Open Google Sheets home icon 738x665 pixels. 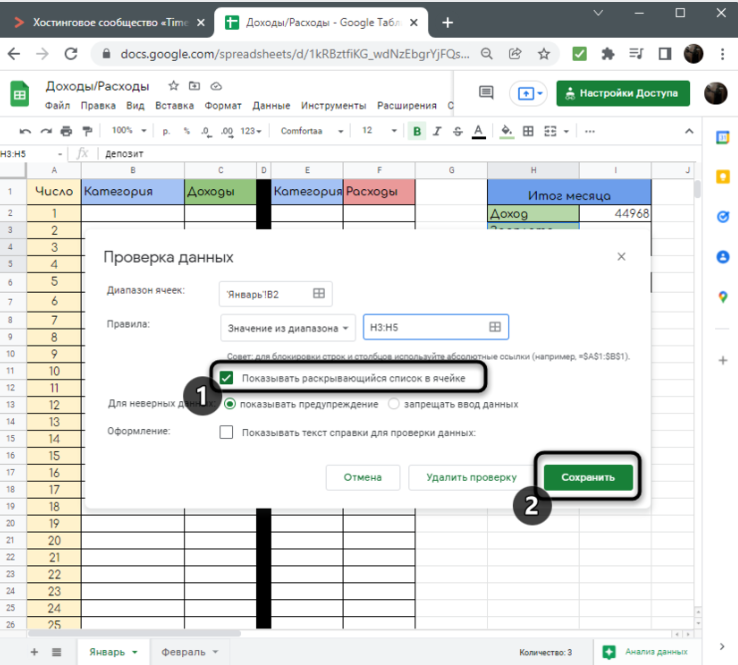point(20,94)
